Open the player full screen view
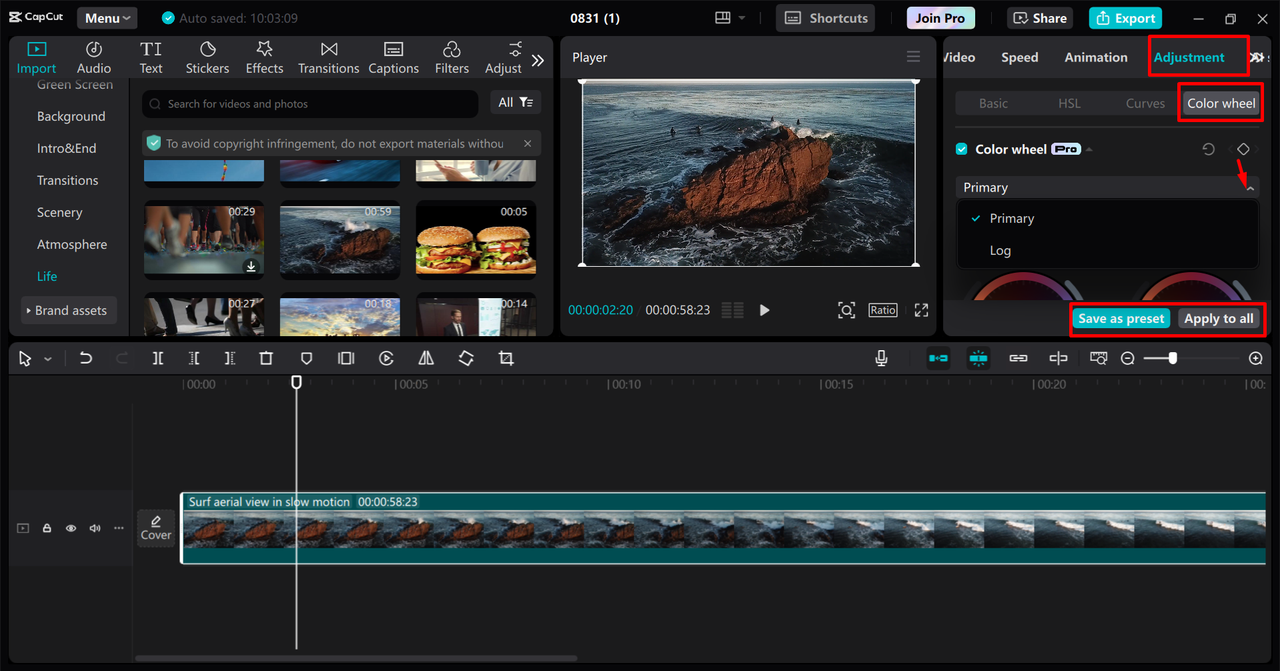 (921, 310)
